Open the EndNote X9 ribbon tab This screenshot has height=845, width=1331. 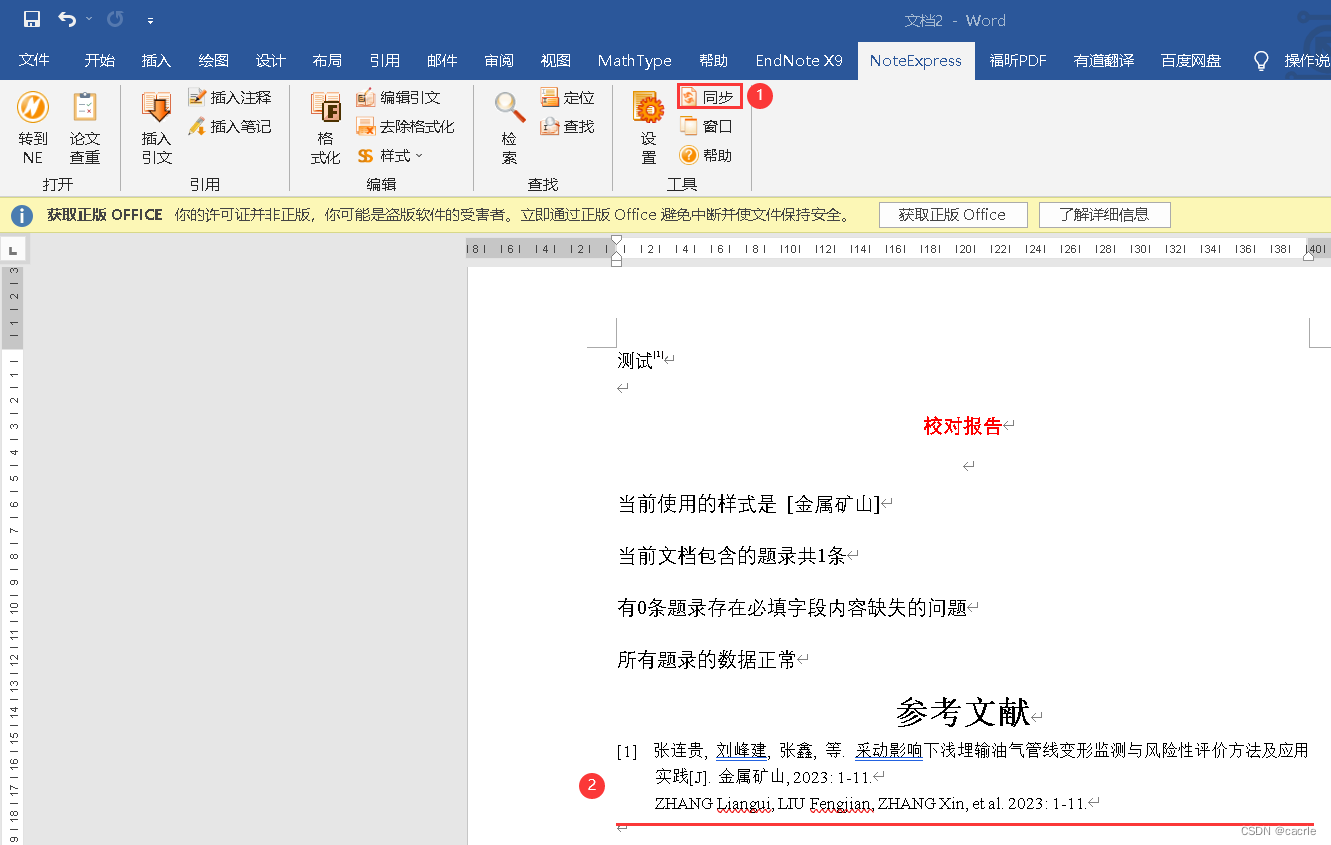(799, 60)
